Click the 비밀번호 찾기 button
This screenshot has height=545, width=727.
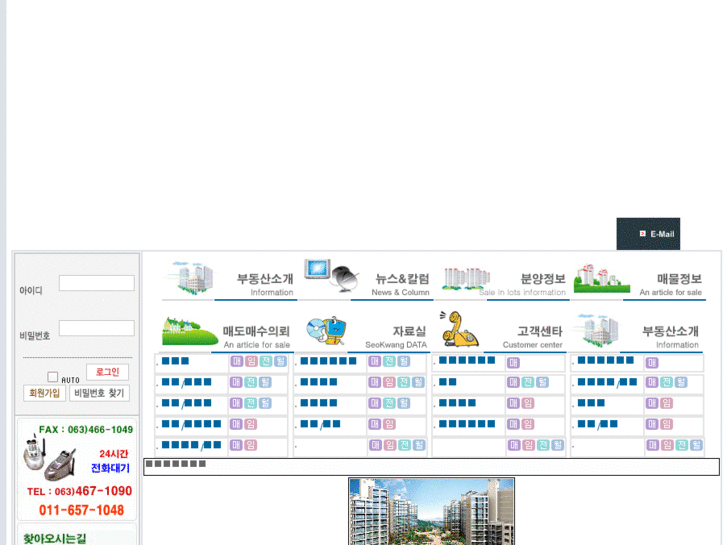click(99, 393)
